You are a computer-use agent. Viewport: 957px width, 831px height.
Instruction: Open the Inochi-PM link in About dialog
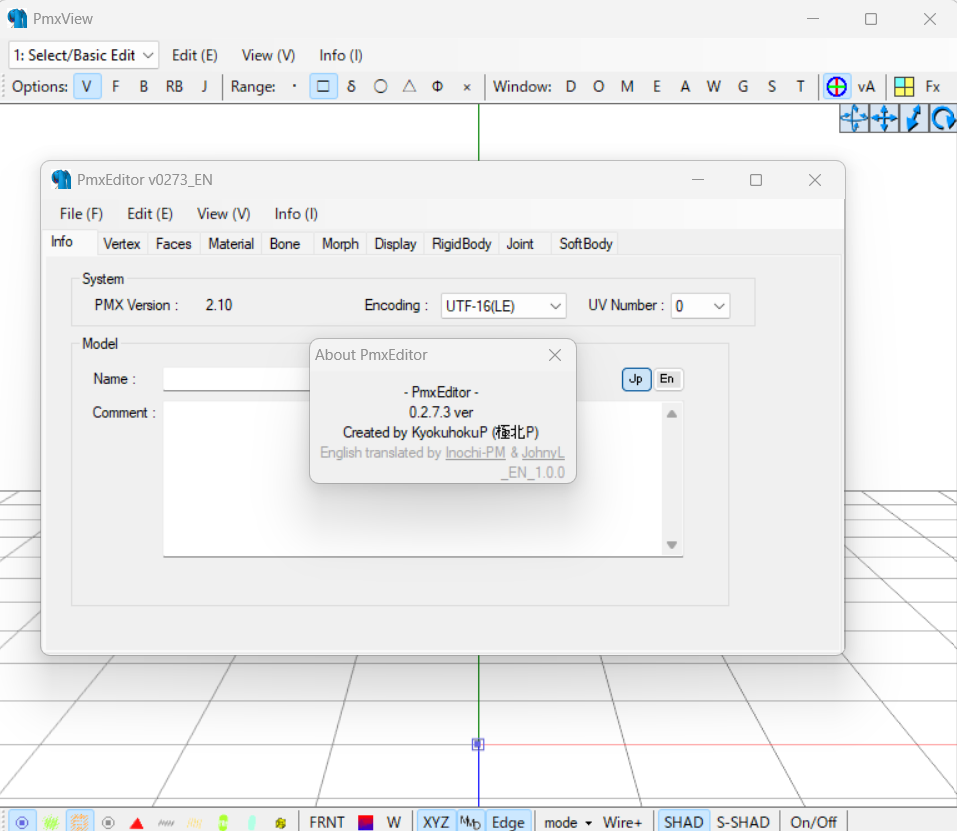click(475, 453)
